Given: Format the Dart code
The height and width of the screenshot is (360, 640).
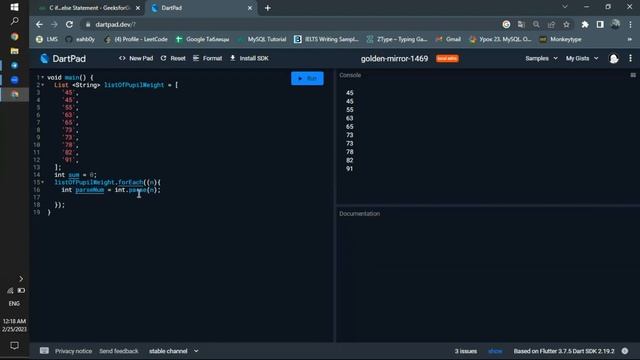Looking at the screenshot, I should (207, 58).
